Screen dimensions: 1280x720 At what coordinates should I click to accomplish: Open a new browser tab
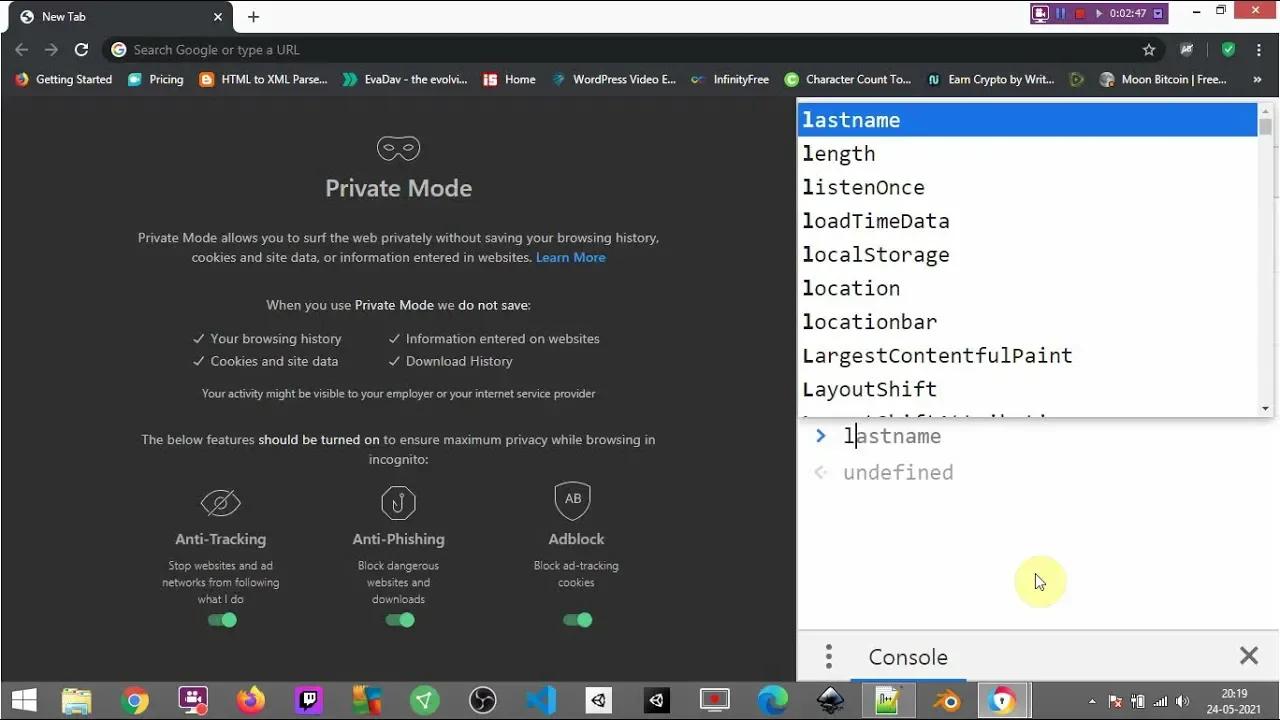[253, 17]
